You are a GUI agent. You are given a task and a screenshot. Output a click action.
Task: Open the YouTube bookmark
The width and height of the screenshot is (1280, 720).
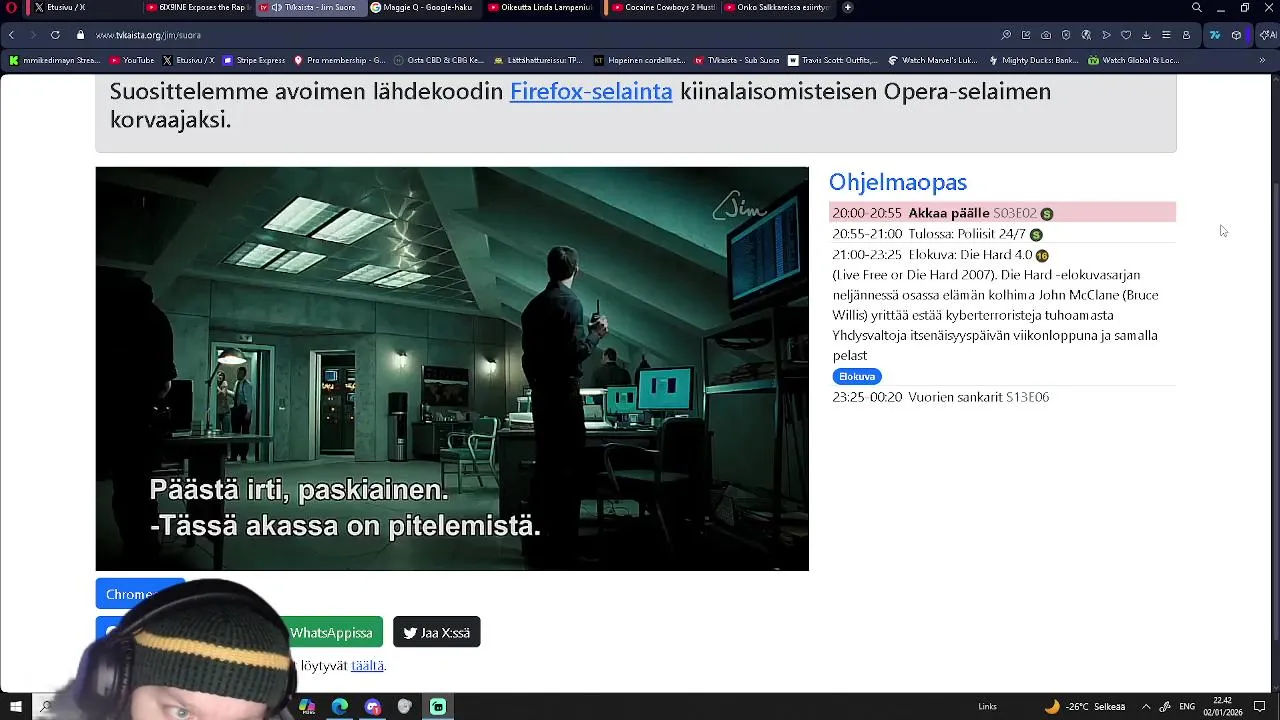pyautogui.click(x=131, y=60)
